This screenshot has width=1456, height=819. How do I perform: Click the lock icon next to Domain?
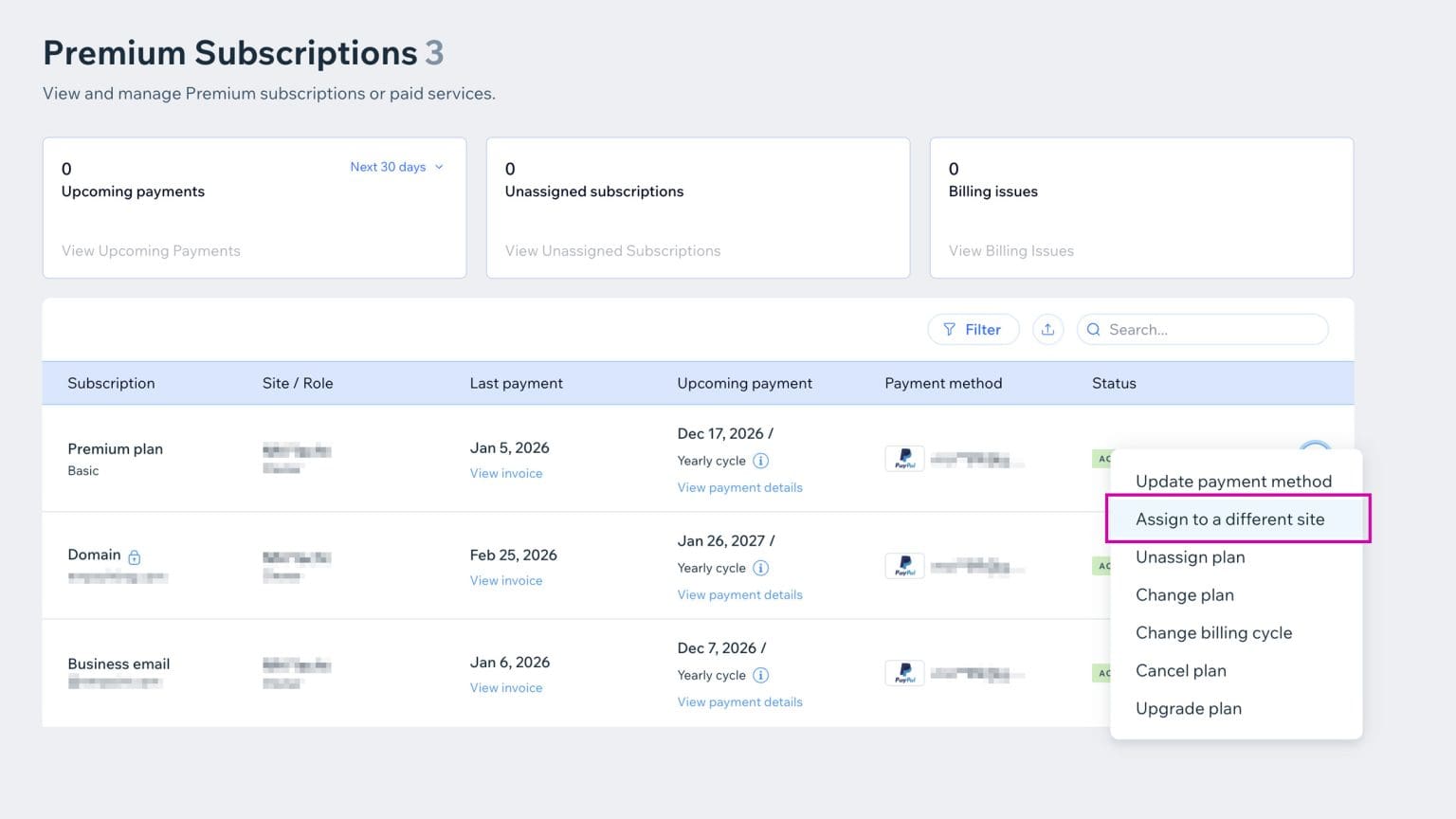[x=135, y=556]
